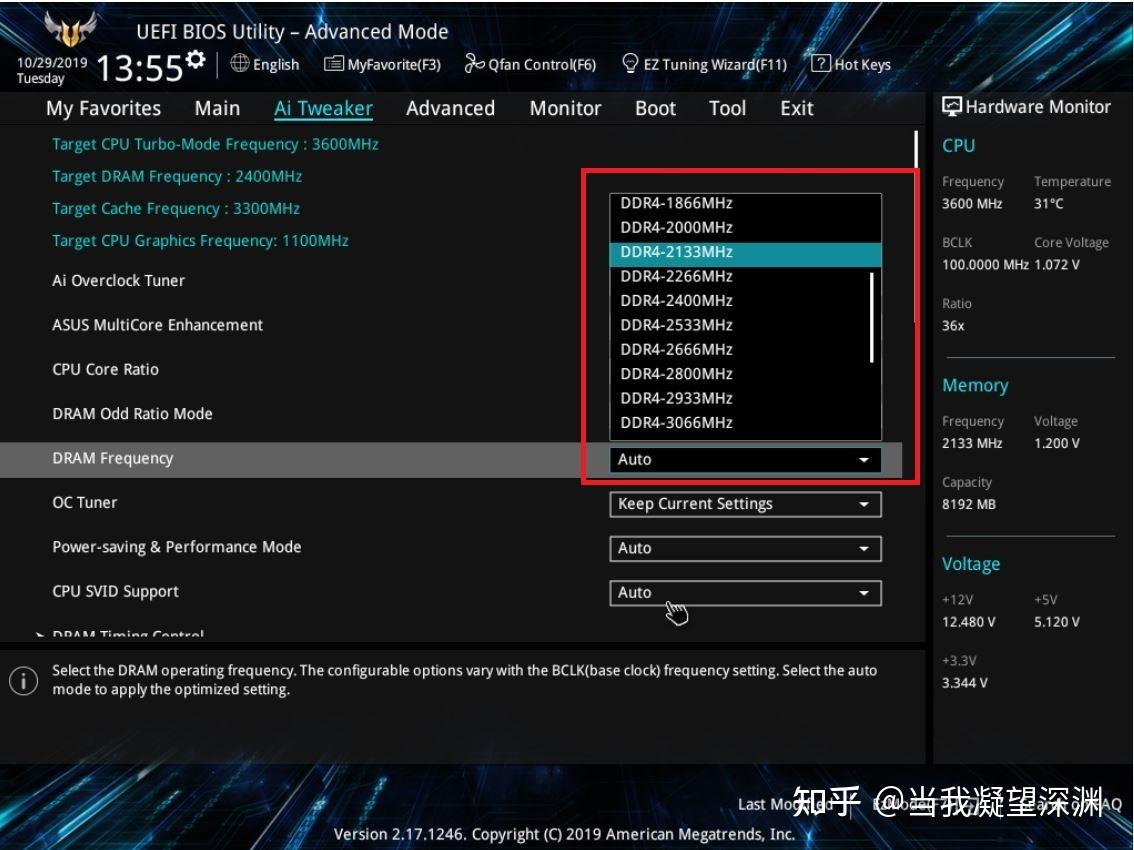The image size is (1134, 850).
Task: Select DDR4-3066MHz memory speed
Action: (x=676, y=422)
